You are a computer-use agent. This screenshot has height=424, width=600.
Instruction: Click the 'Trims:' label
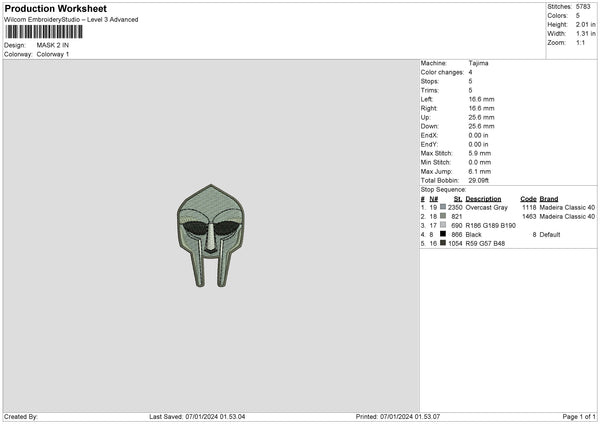tap(430, 90)
